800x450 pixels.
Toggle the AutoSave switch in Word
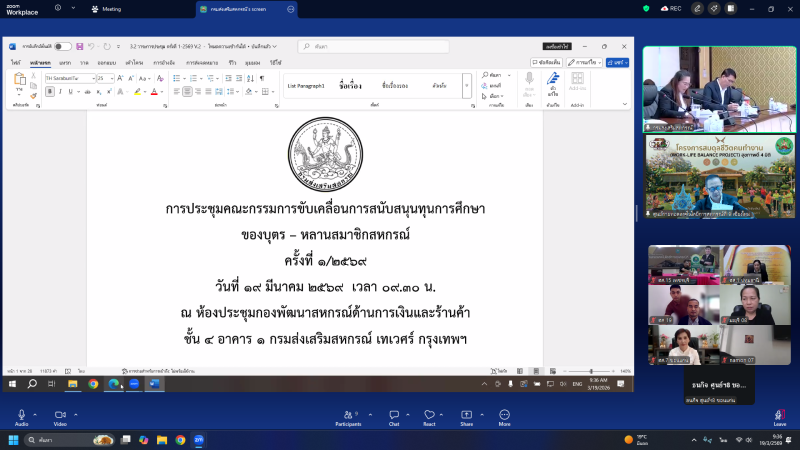click(62, 46)
